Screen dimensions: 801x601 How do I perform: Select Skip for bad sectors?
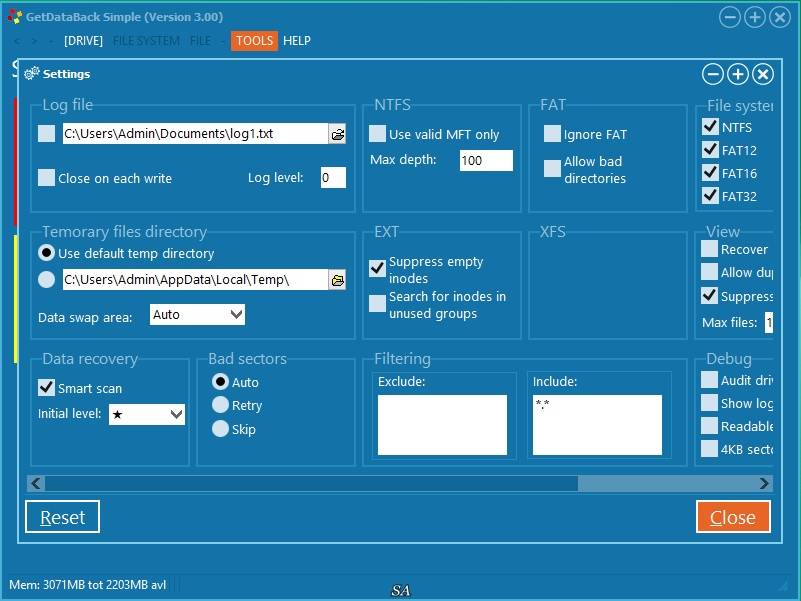(220, 428)
